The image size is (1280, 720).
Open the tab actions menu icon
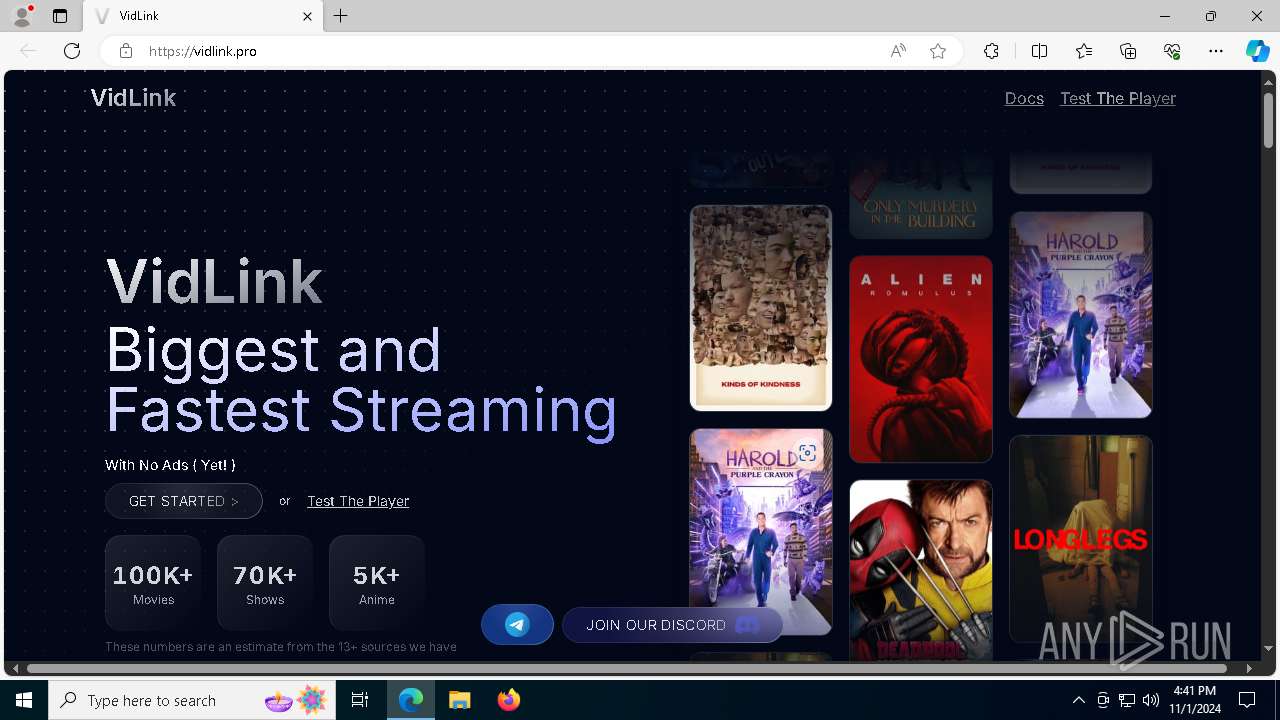(x=60, y=16)
